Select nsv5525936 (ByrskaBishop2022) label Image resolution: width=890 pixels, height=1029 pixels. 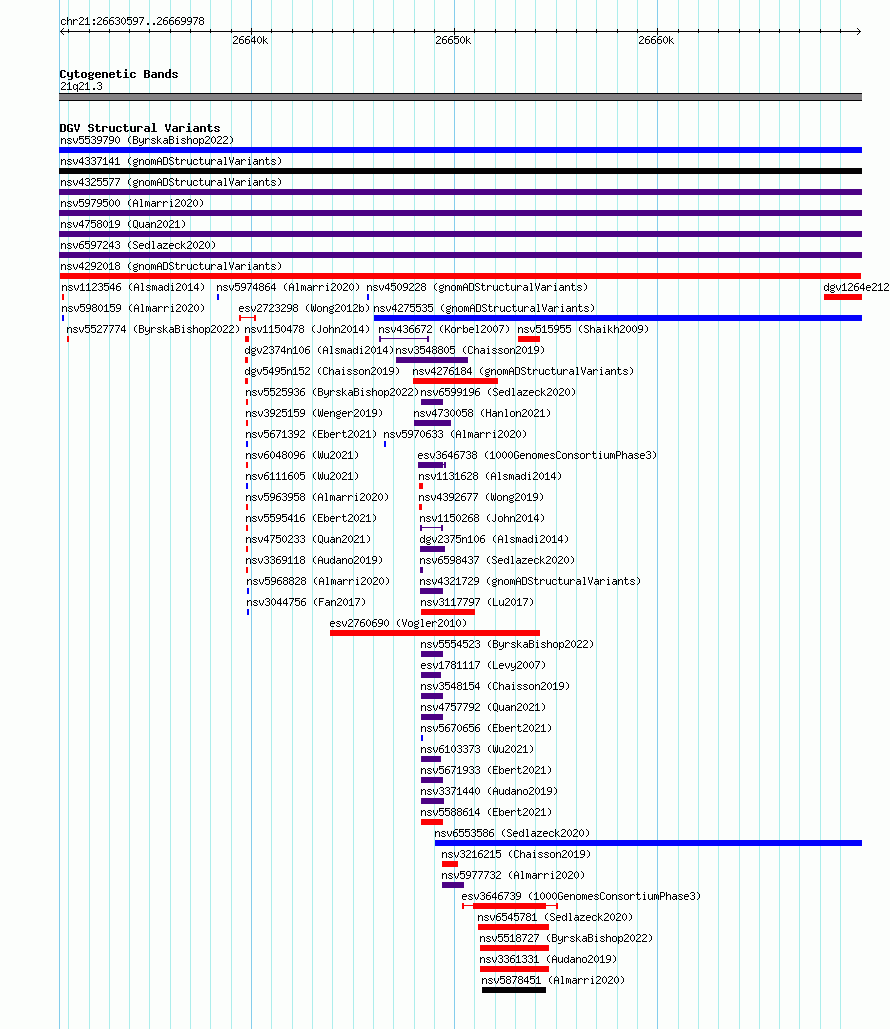pos(332,392)
